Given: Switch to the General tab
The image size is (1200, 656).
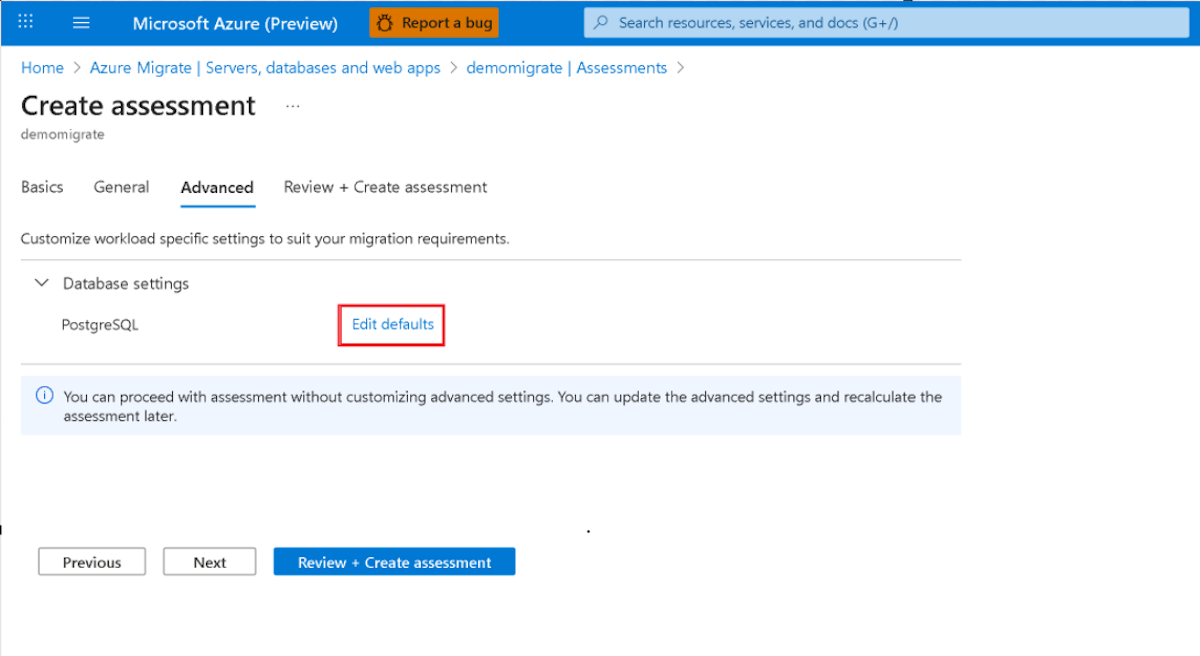Looking at the screenshot, I should [121, 187].
